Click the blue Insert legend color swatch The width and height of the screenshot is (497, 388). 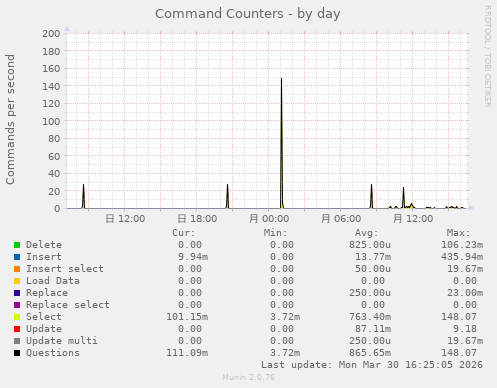(x=17, y=257)
